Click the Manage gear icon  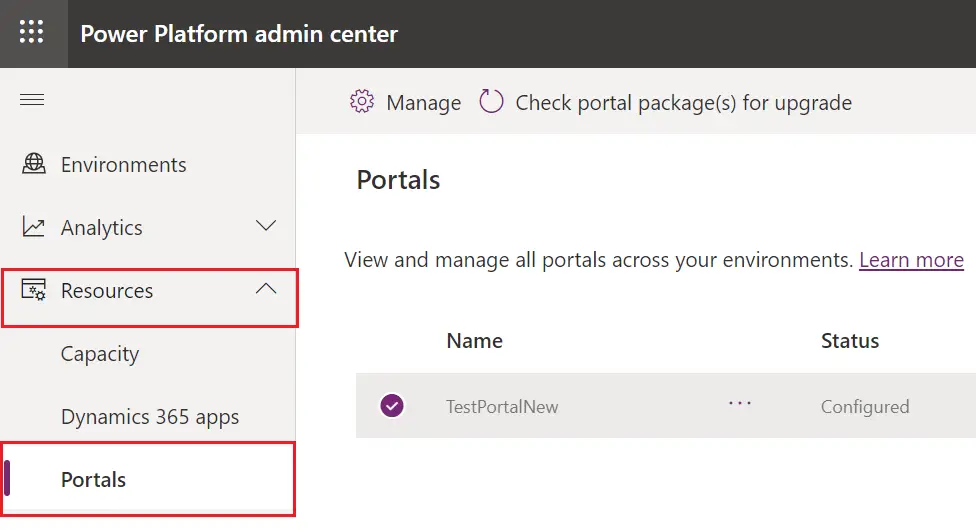pos(362,102)
